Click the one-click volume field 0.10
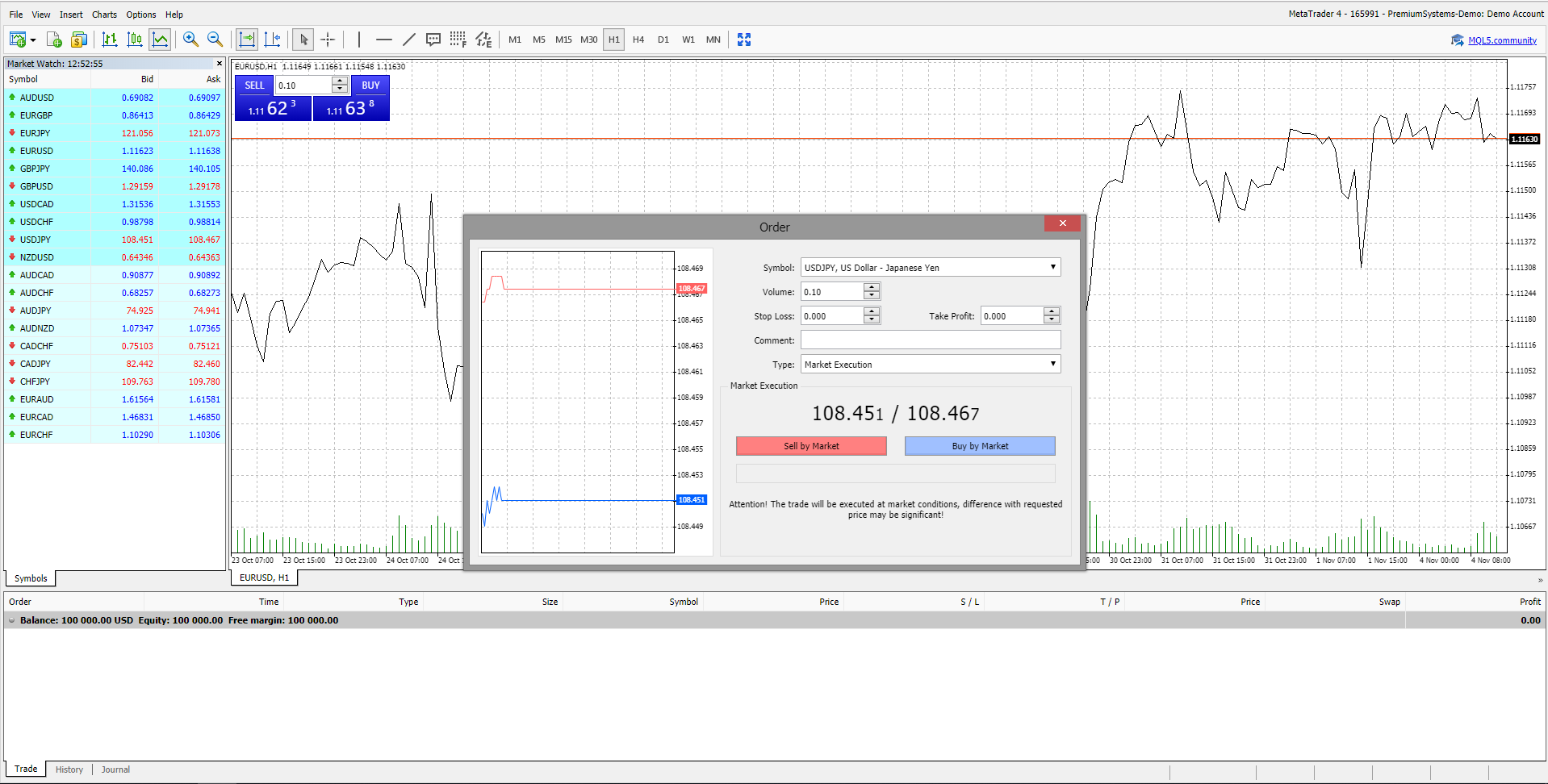The image size is (1548, 784). pos(303,85)
